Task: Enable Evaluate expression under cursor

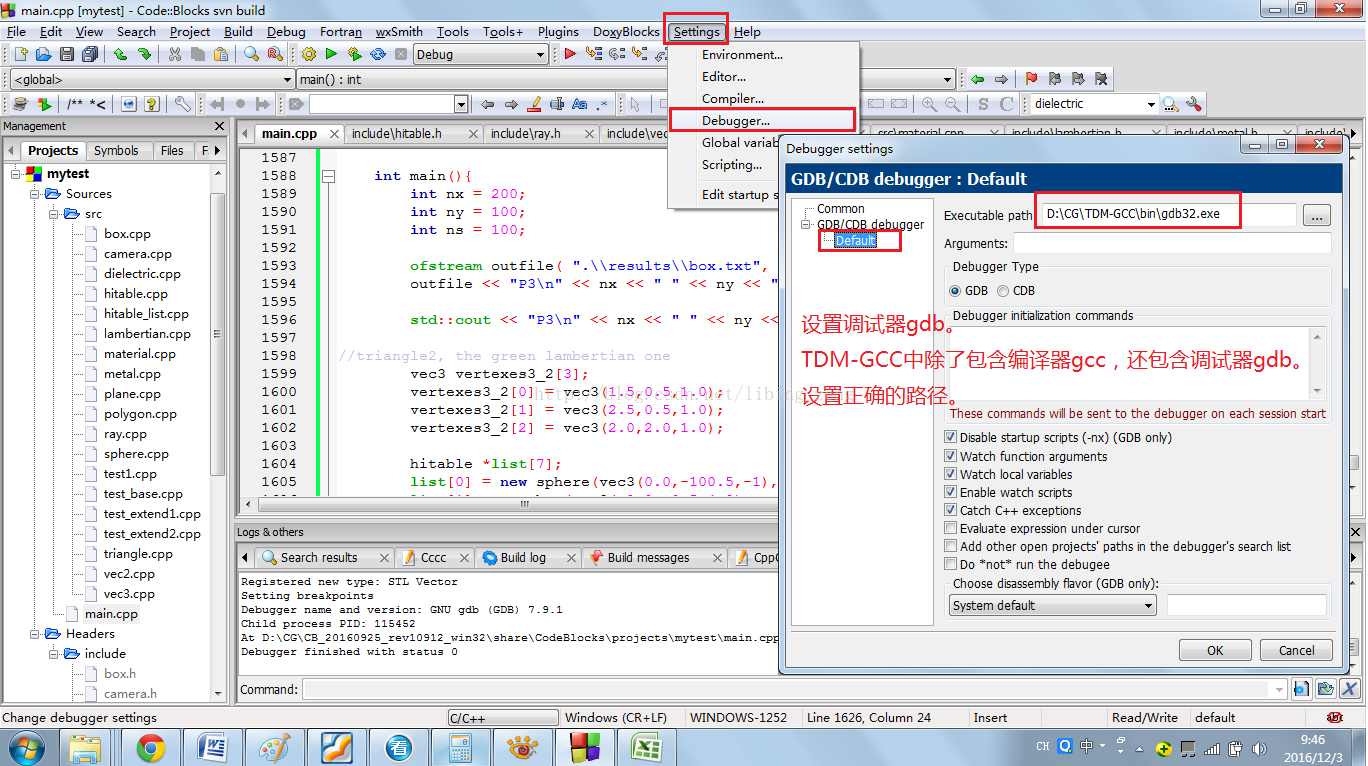Action: [951, 528]
